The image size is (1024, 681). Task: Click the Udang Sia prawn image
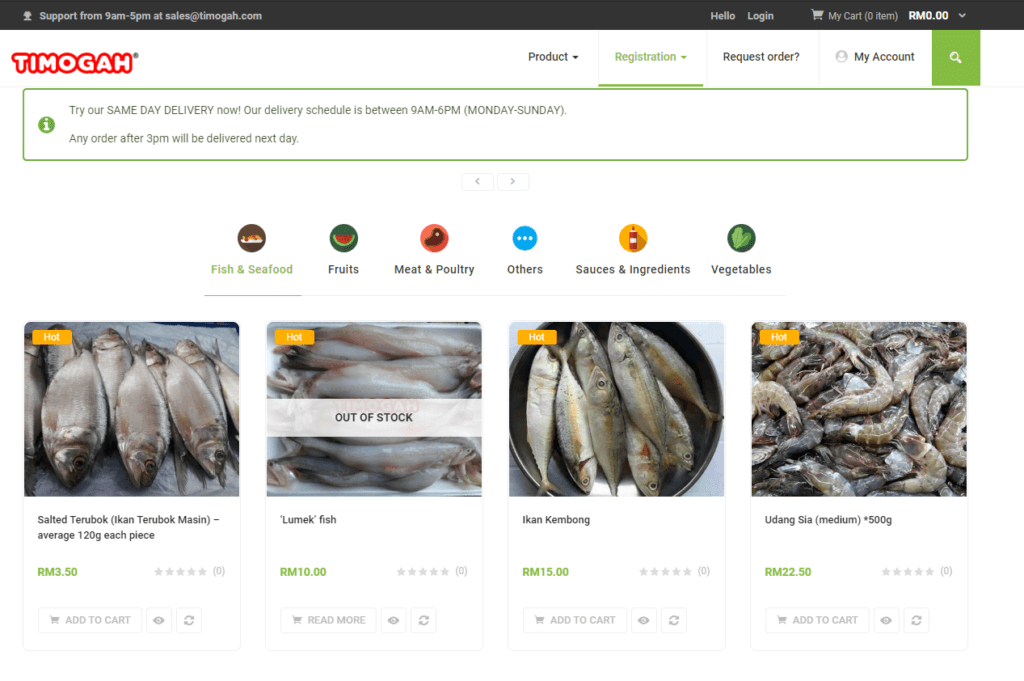859,409
